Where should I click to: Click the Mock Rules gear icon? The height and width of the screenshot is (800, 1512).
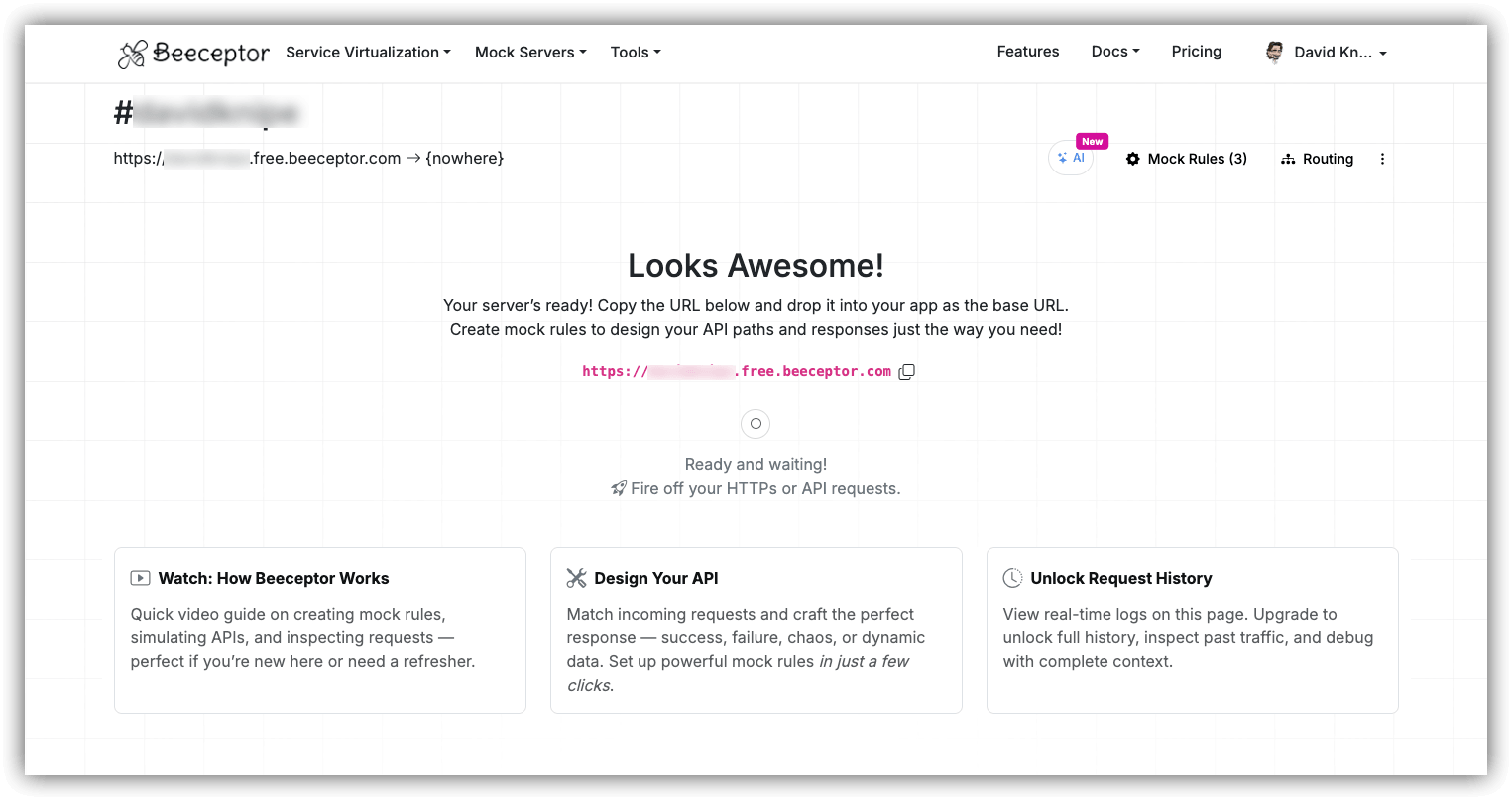click(x=1133, y=159)
